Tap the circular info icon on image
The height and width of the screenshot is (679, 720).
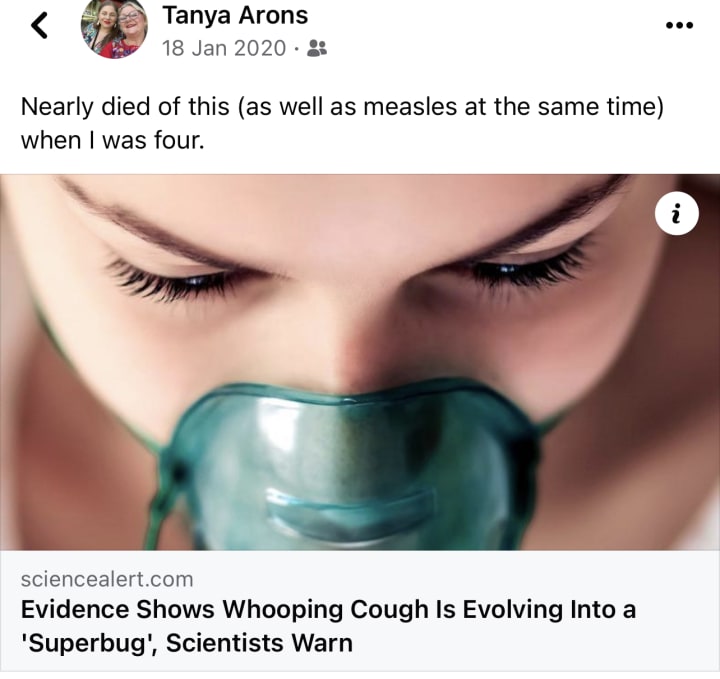(x=677, y=213)
